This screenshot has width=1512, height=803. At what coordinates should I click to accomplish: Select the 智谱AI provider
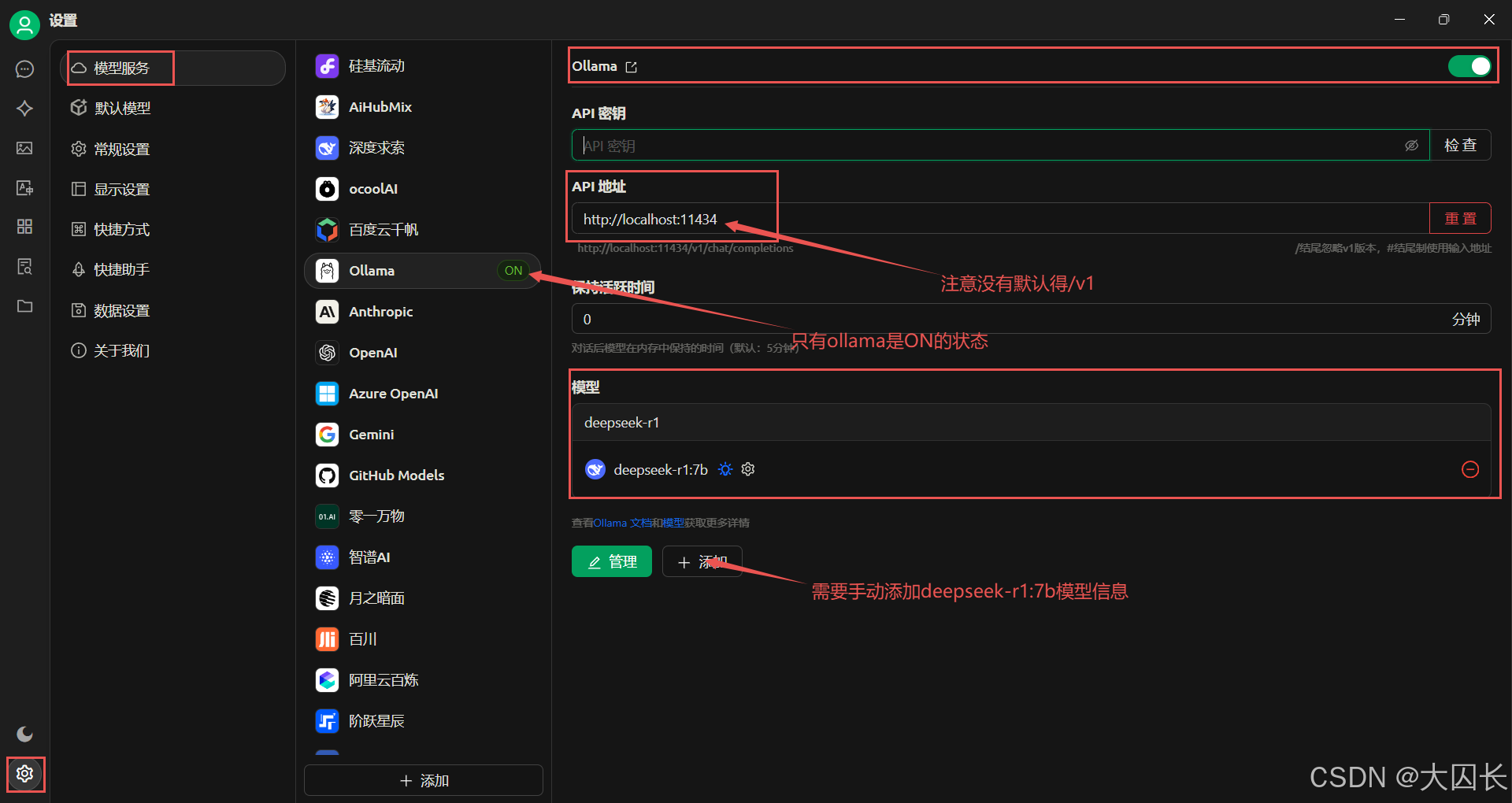tap(422, 557)
